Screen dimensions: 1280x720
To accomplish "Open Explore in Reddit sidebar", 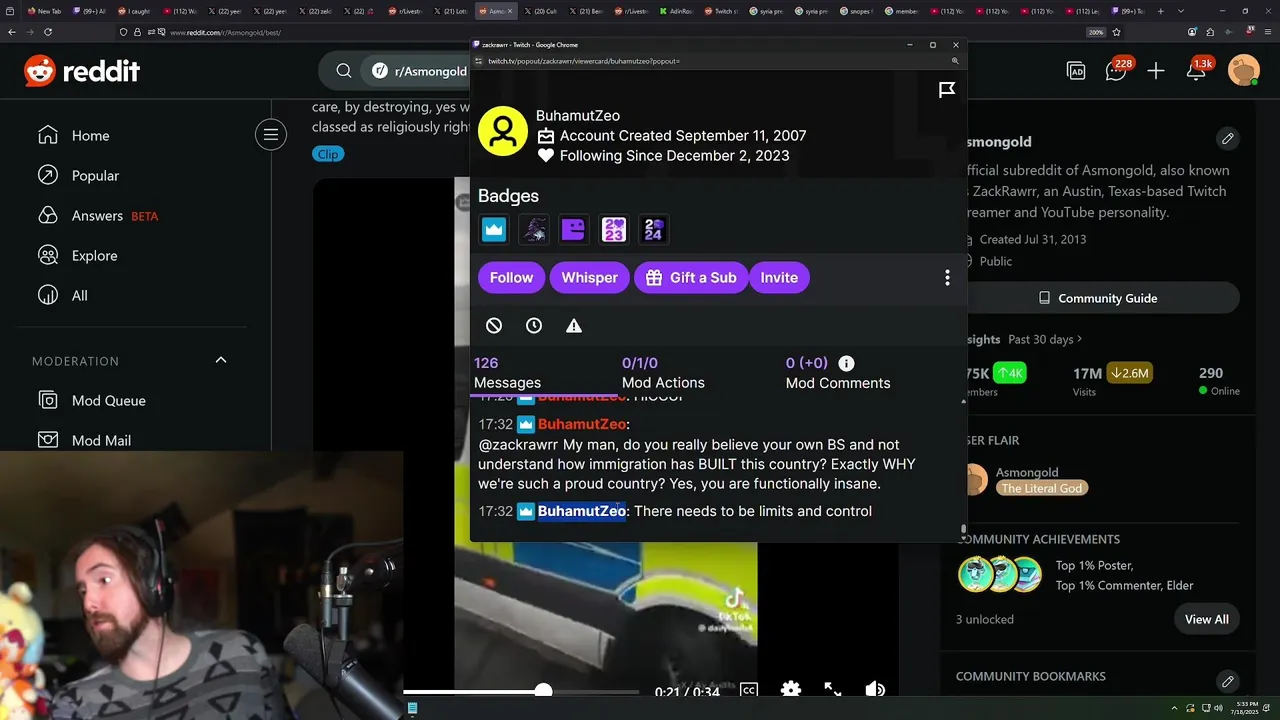I will pyautogui.click(x=94, y=256).
